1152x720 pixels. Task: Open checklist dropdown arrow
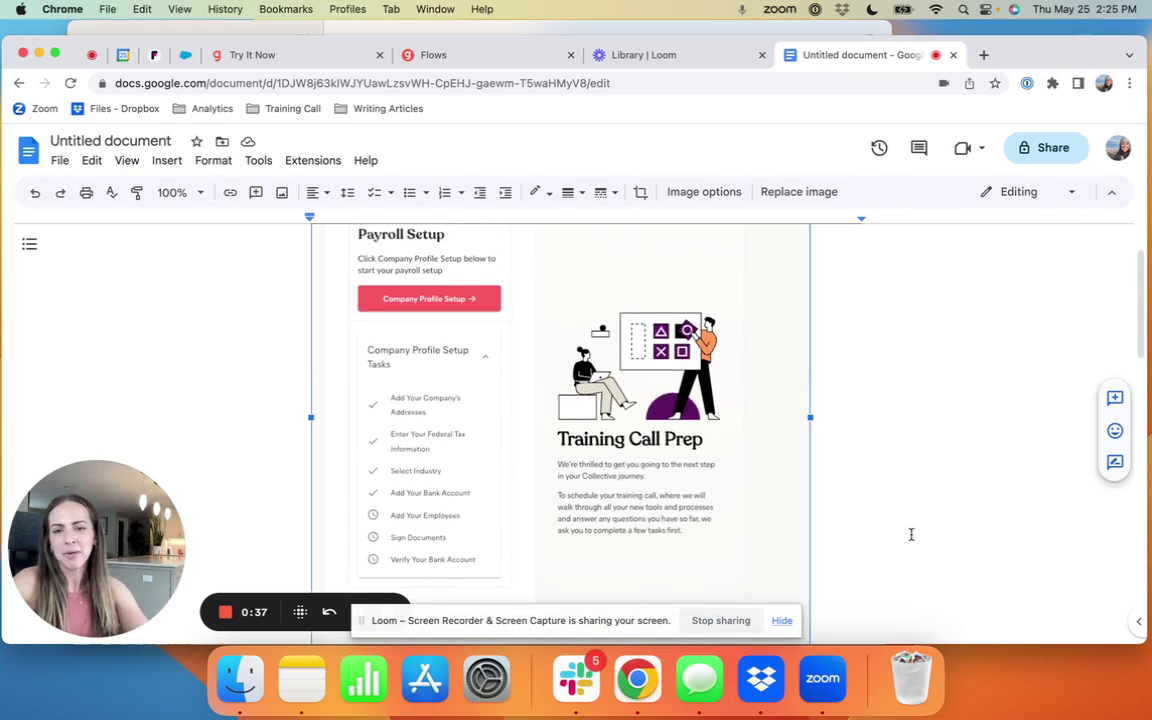[391, 192]
